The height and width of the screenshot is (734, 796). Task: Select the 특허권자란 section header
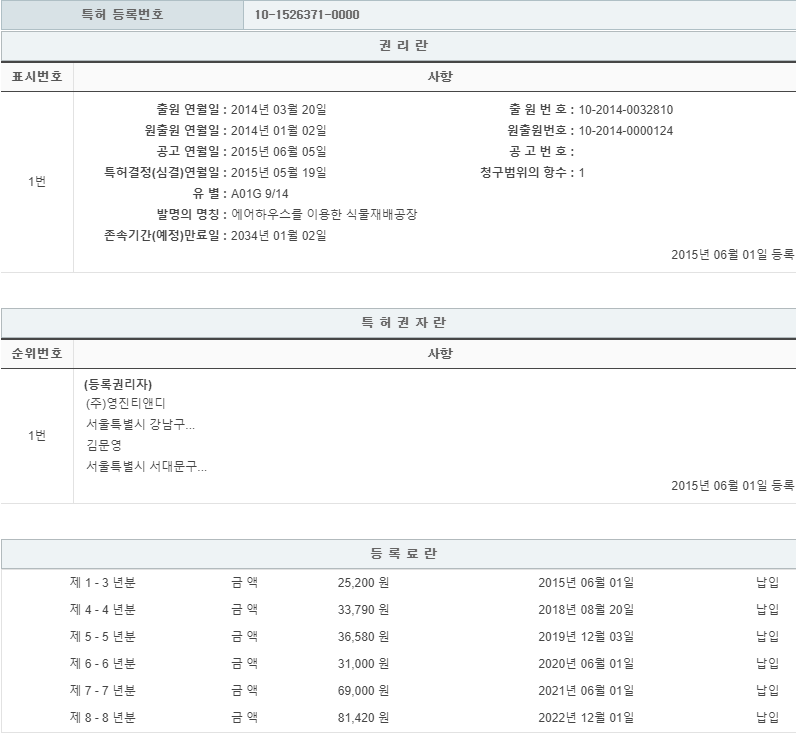[x=398, y=323]
